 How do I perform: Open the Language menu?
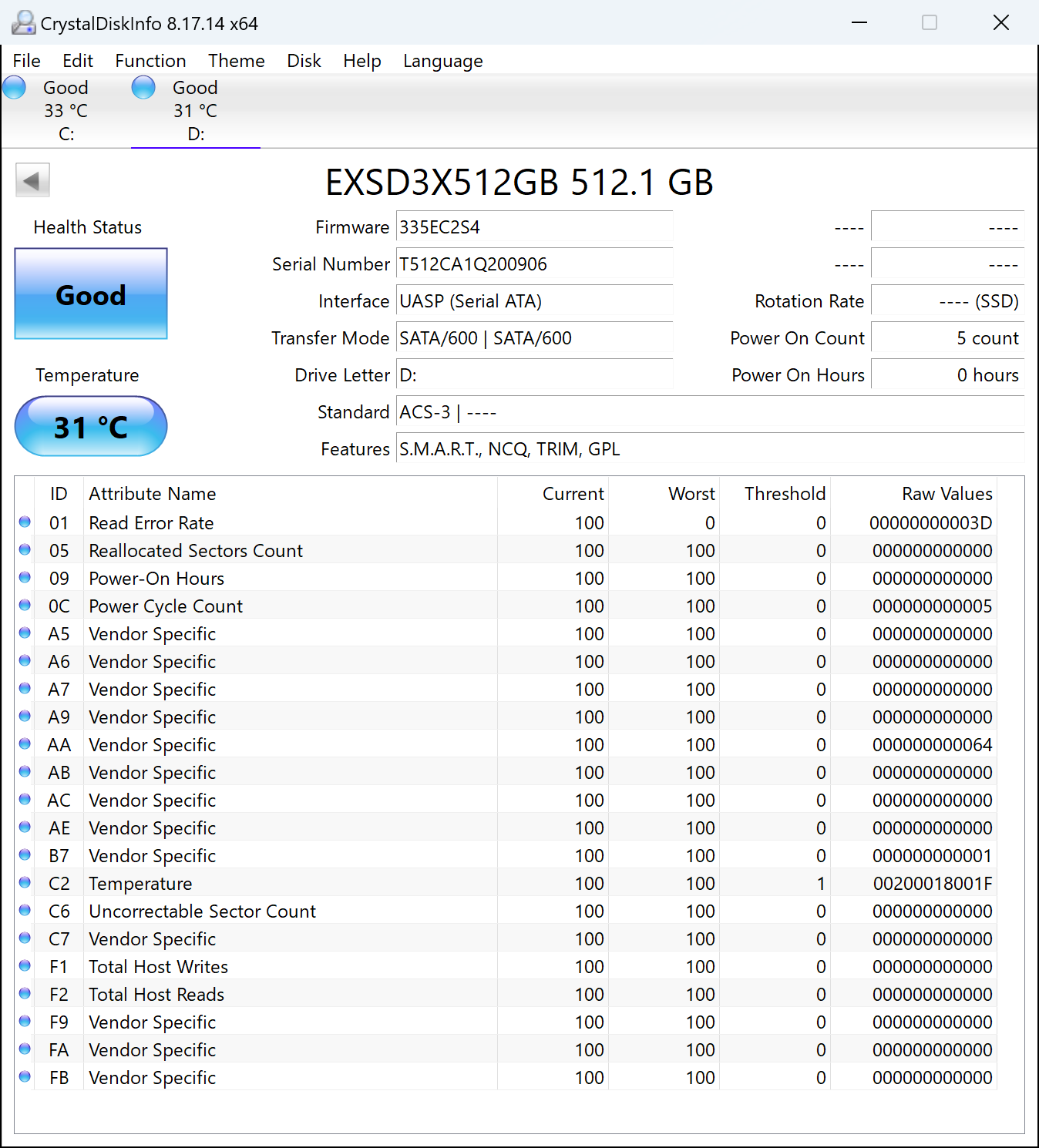click(443, 61)
